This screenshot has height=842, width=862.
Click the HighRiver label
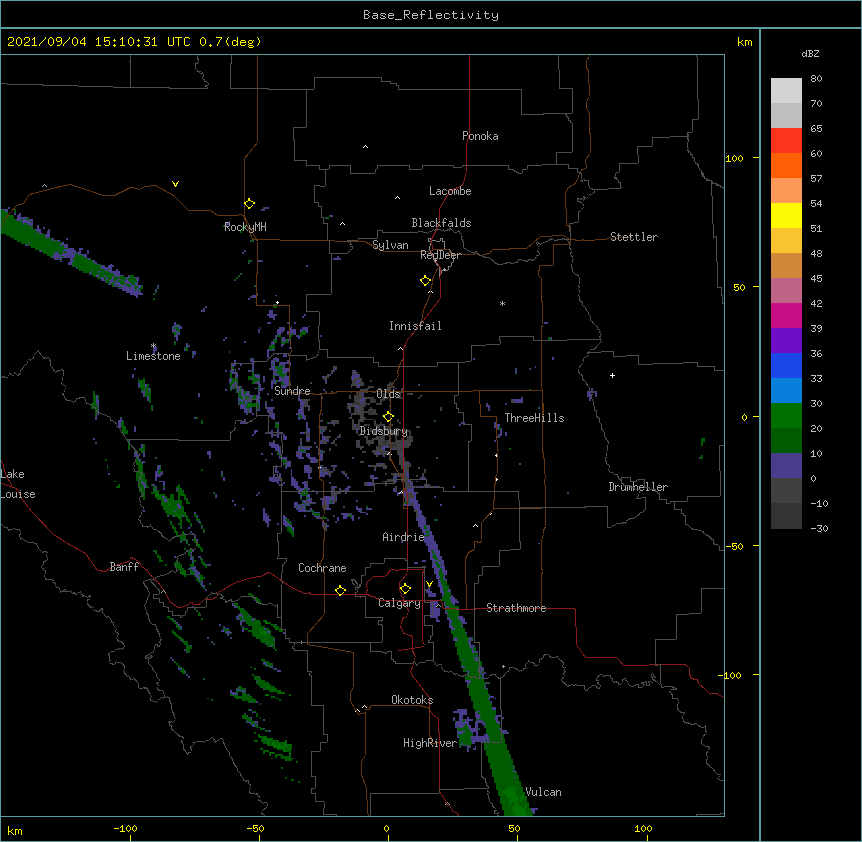point(430,743)
